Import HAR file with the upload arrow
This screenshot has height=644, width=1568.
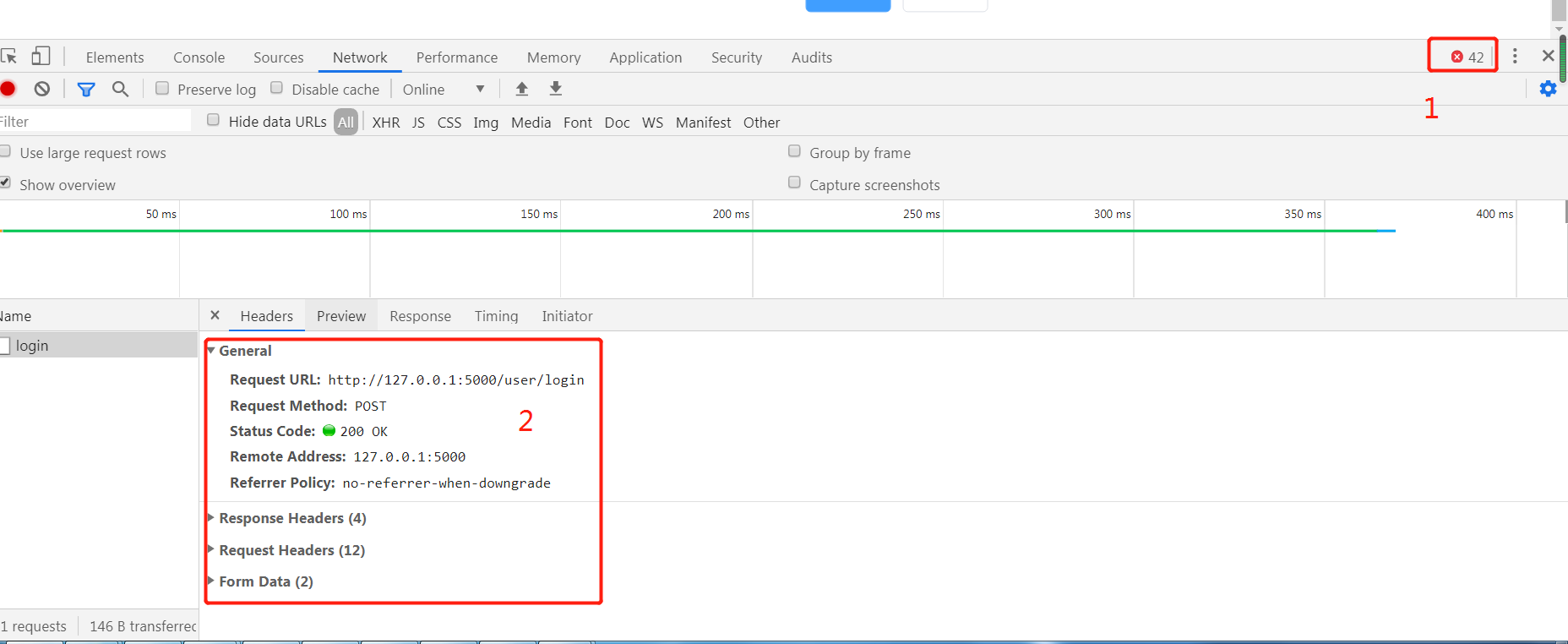[x=522, y=89]
